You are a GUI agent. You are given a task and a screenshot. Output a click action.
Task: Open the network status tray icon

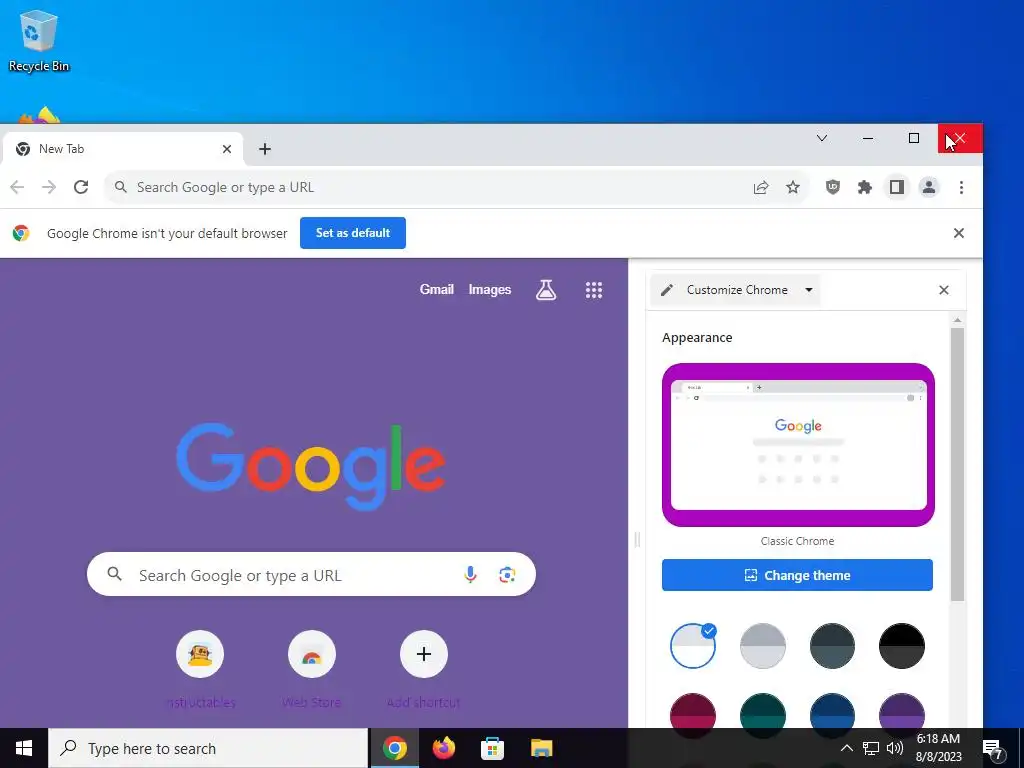[x=871, y=748]
